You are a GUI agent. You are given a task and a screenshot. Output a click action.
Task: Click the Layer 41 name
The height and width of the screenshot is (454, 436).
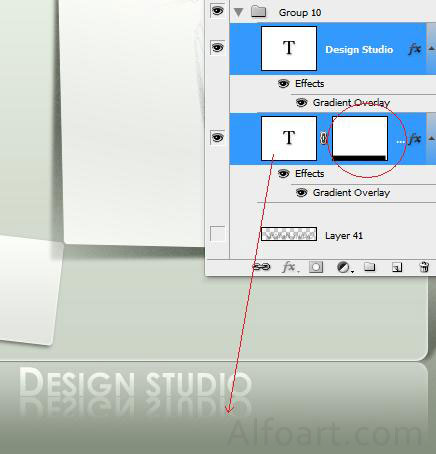coord(344,236)
